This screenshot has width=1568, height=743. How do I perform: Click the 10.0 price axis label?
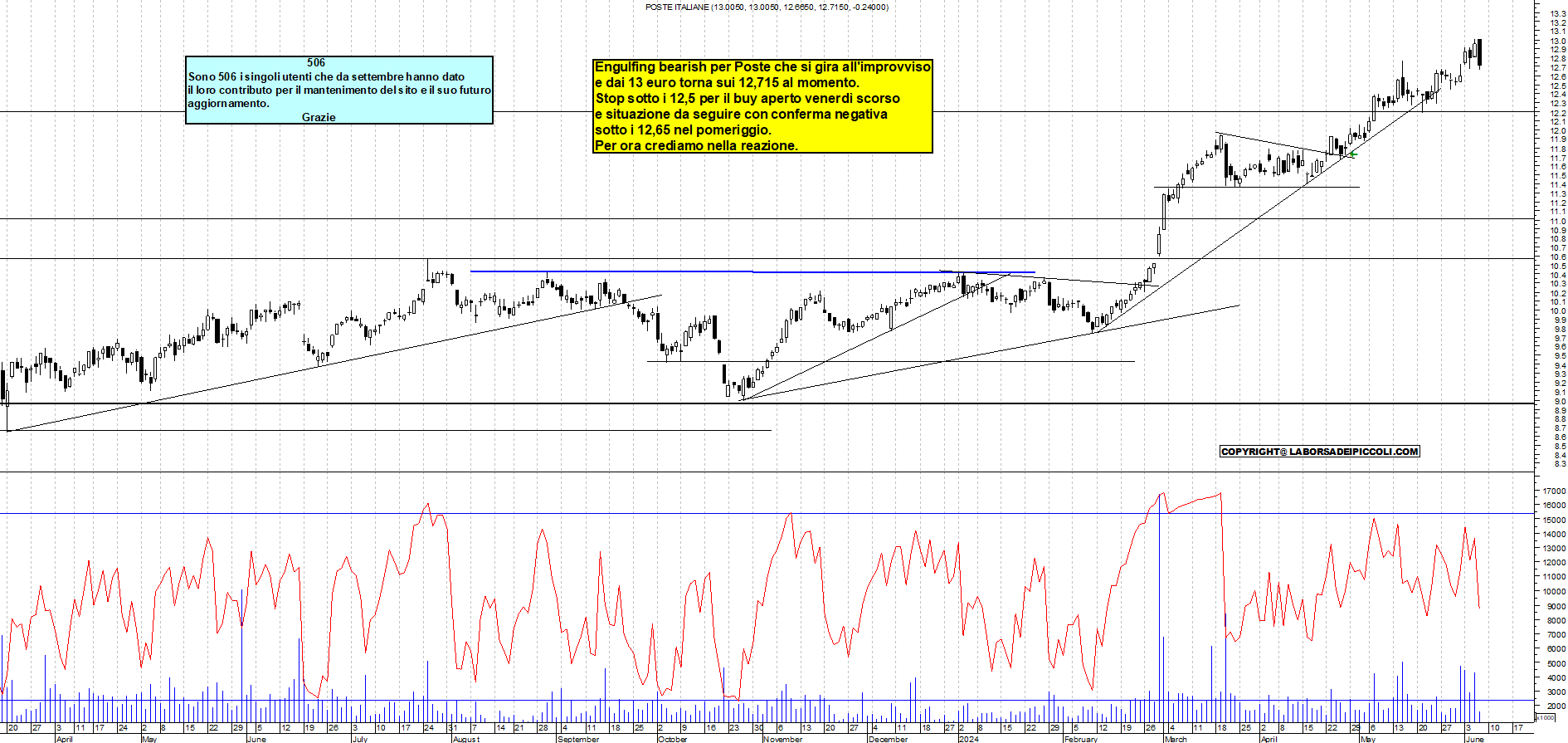1557,311
